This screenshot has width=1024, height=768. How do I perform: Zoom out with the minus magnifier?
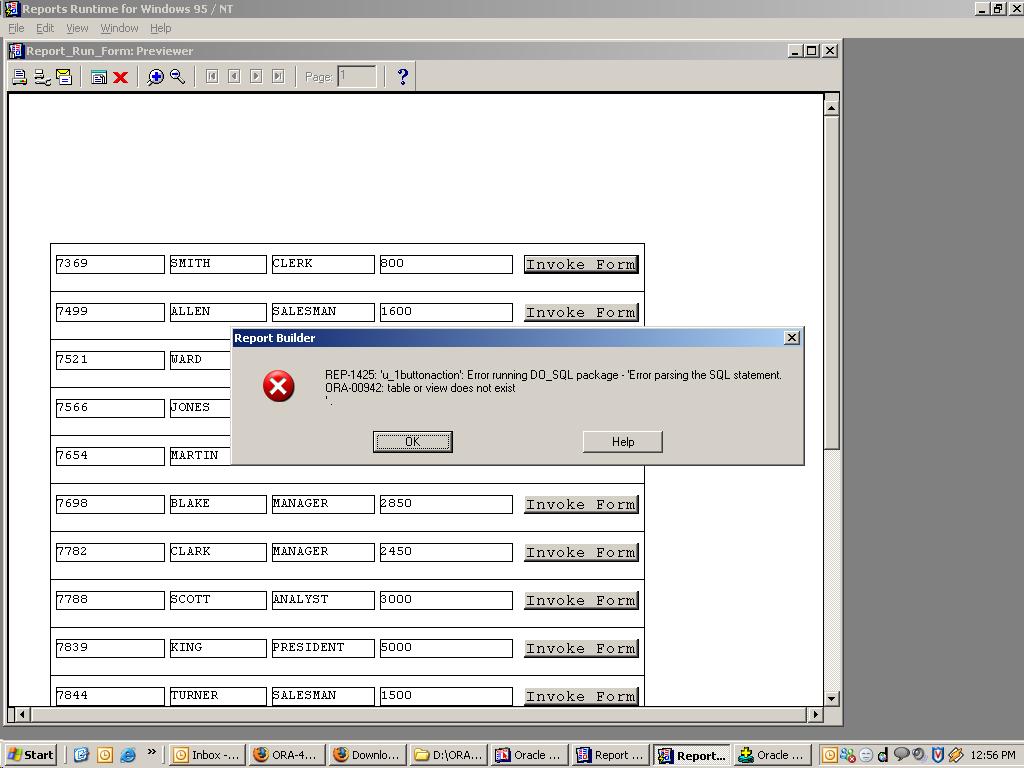pyautogui.click(x=177, y=77)
